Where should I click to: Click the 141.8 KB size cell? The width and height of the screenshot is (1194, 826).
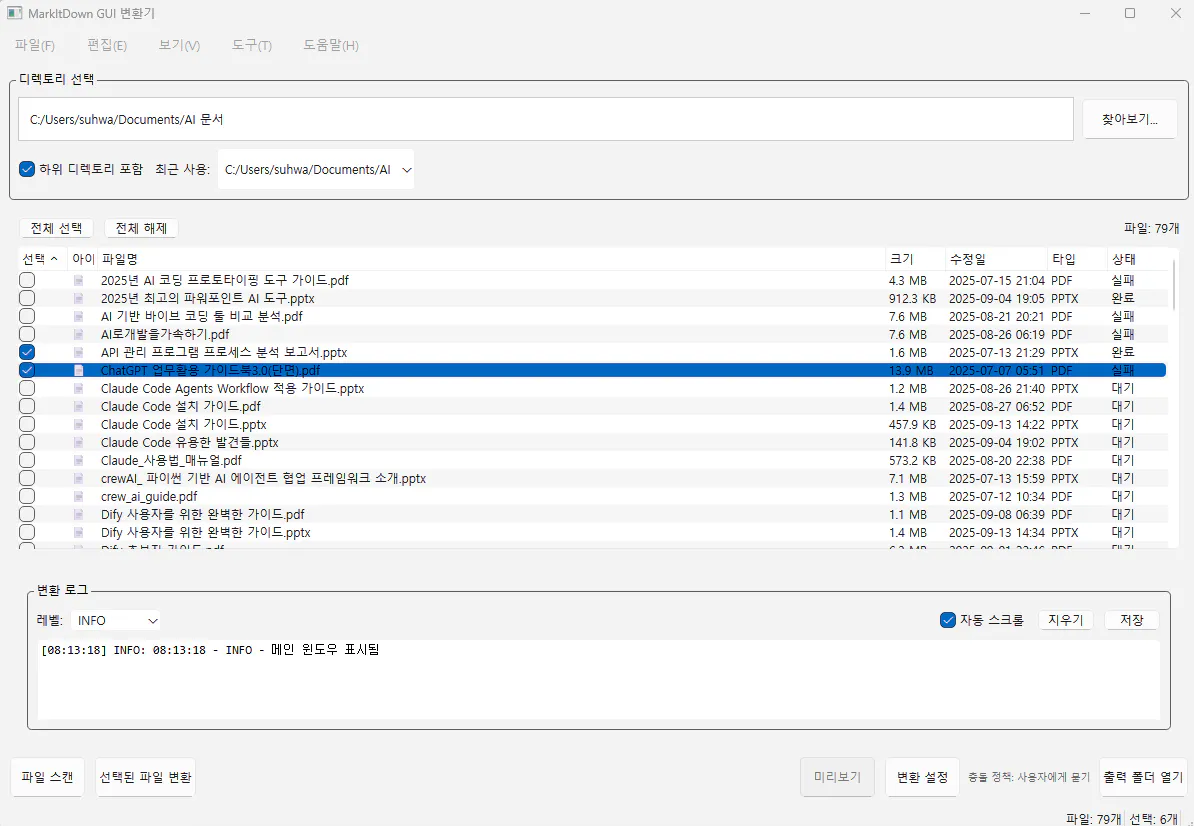(x=912, y=442)
